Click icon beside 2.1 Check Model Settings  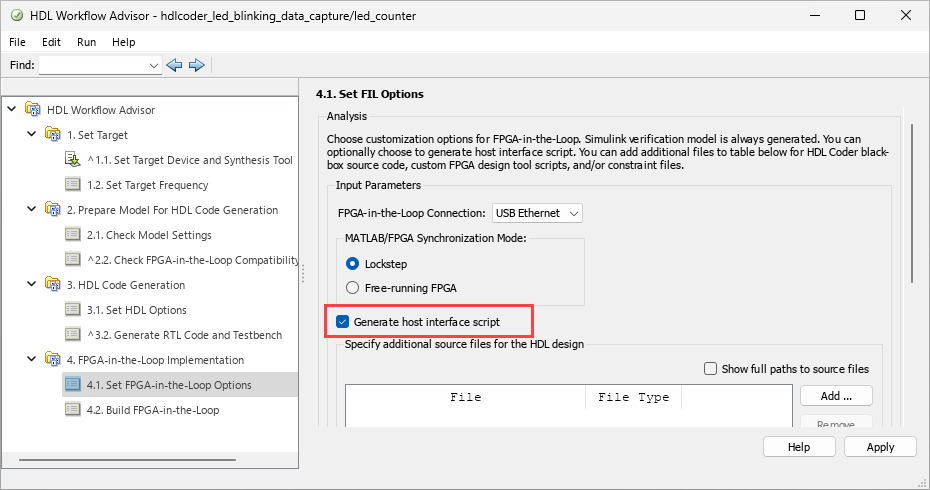(72, 234)
